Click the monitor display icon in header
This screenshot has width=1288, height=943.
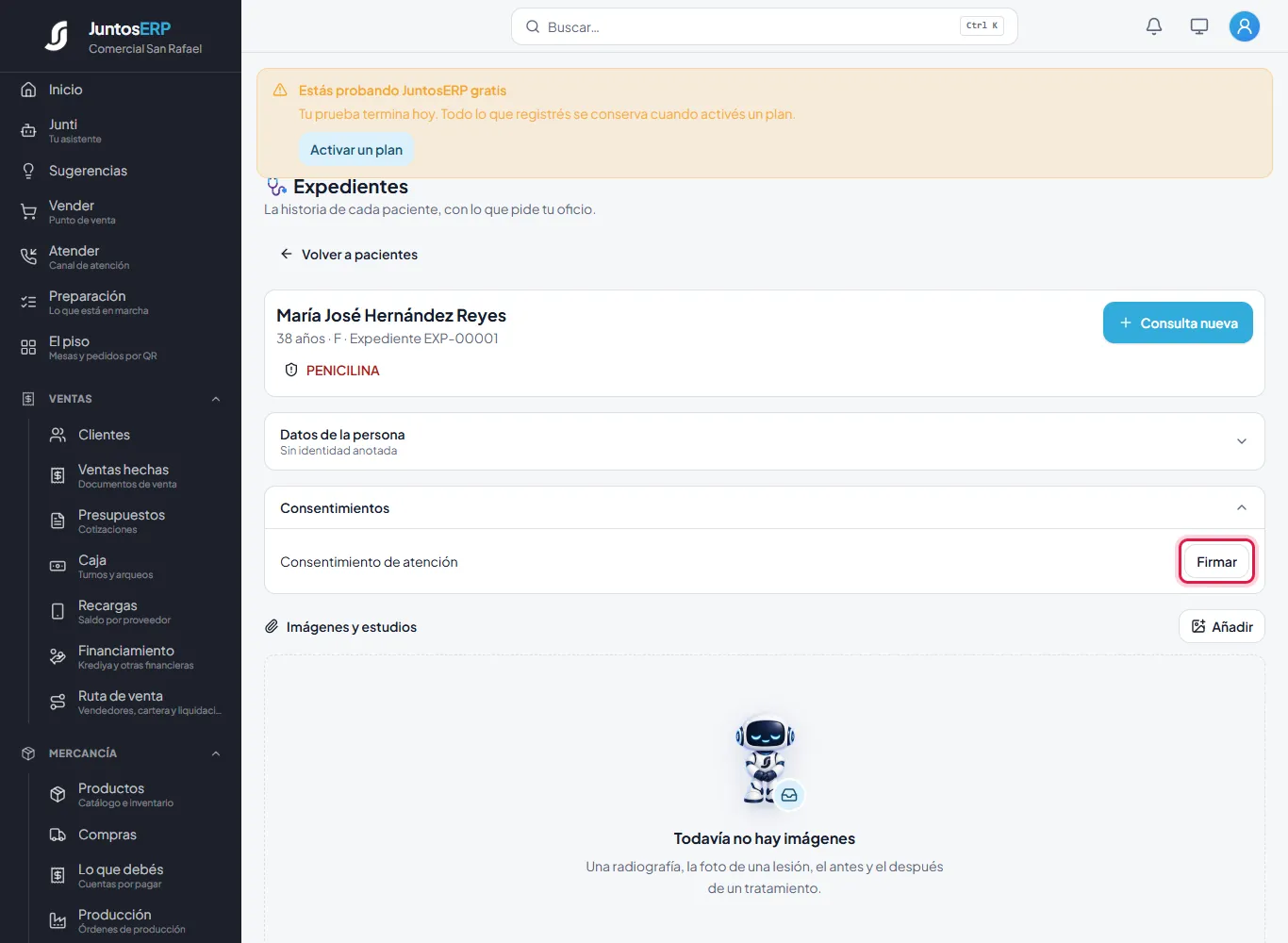click(1199, 26)
